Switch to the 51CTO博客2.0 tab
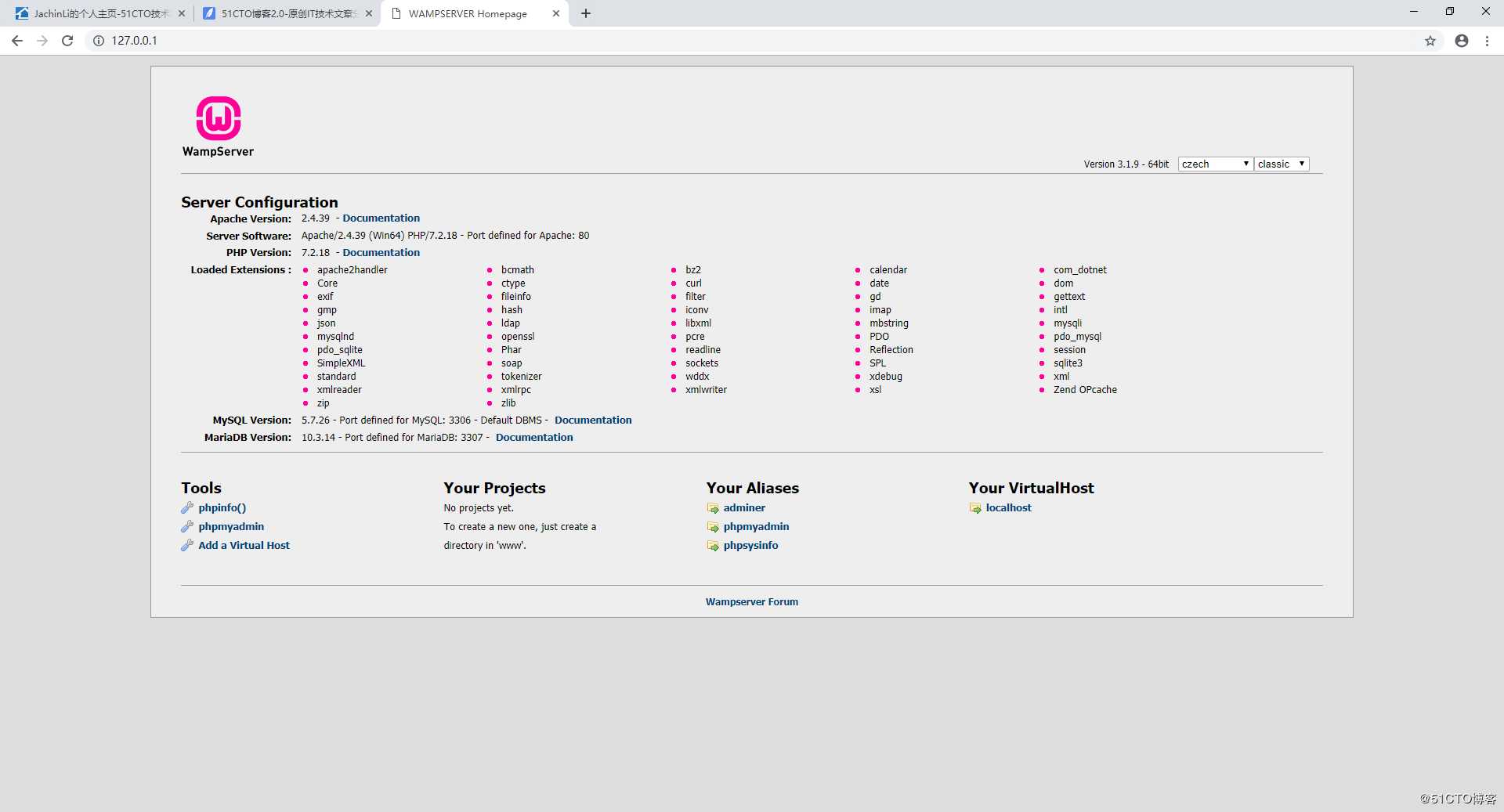 pos(286,13)
